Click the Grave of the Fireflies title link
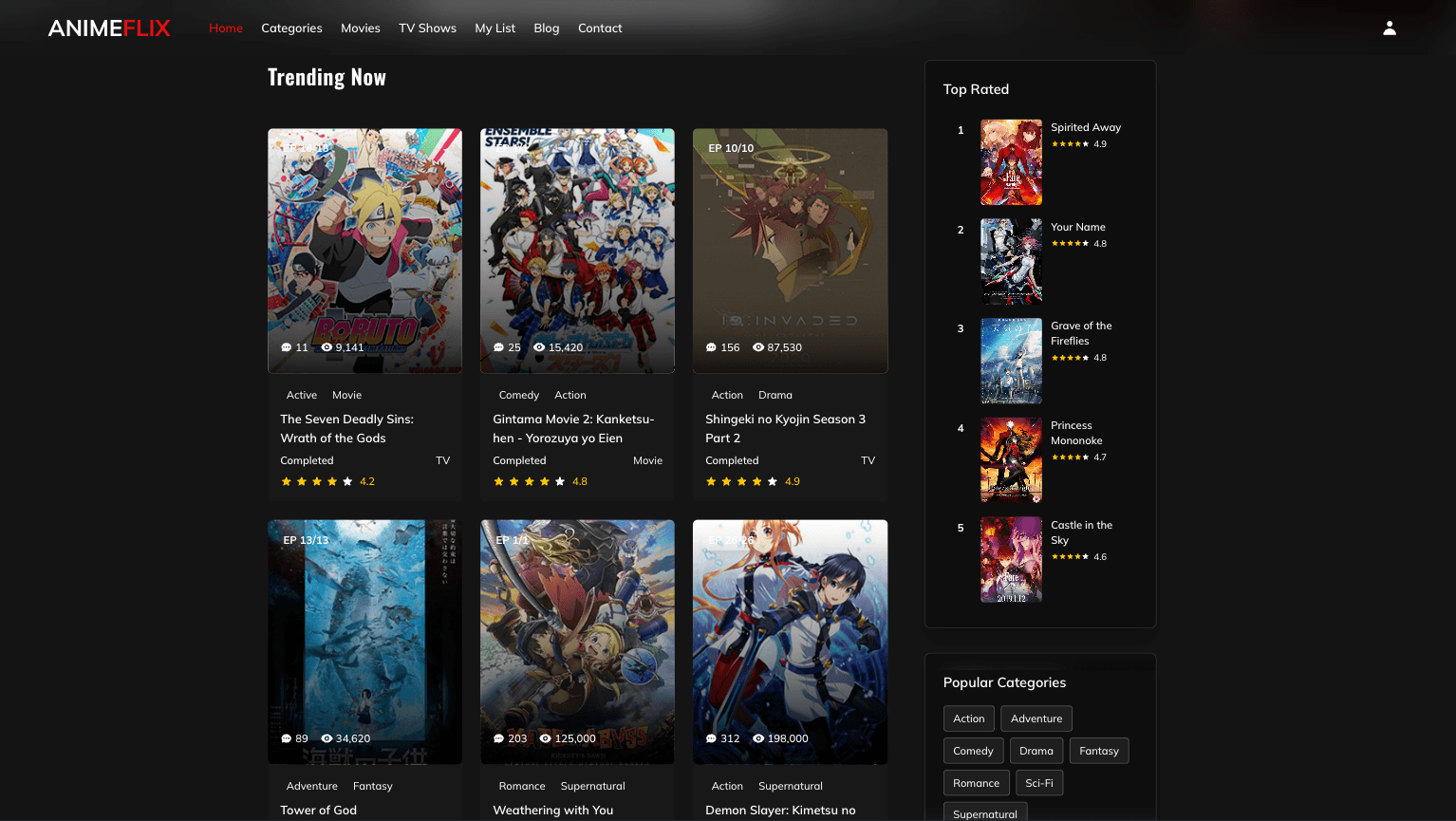 1081,333
